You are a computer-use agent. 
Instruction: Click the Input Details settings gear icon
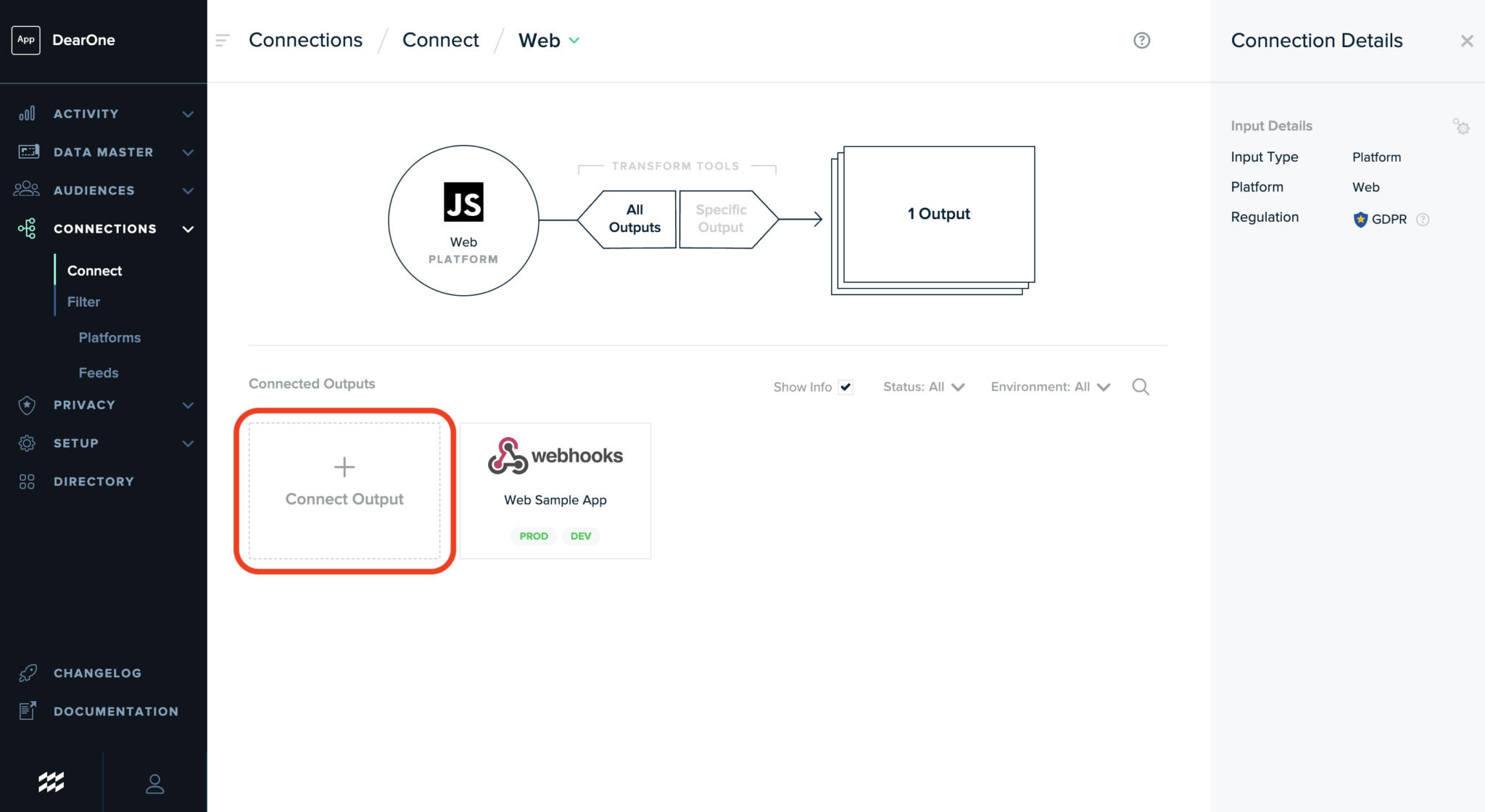(x=1461, y=127)
